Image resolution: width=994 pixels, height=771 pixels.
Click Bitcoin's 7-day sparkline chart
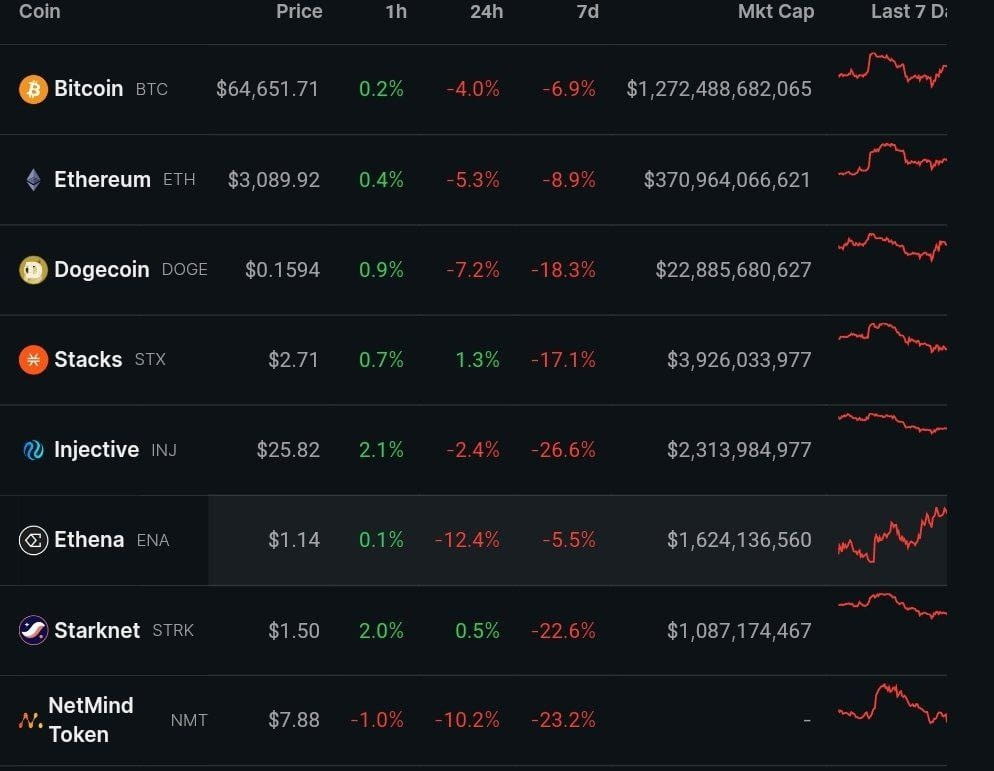click(890, 70)
